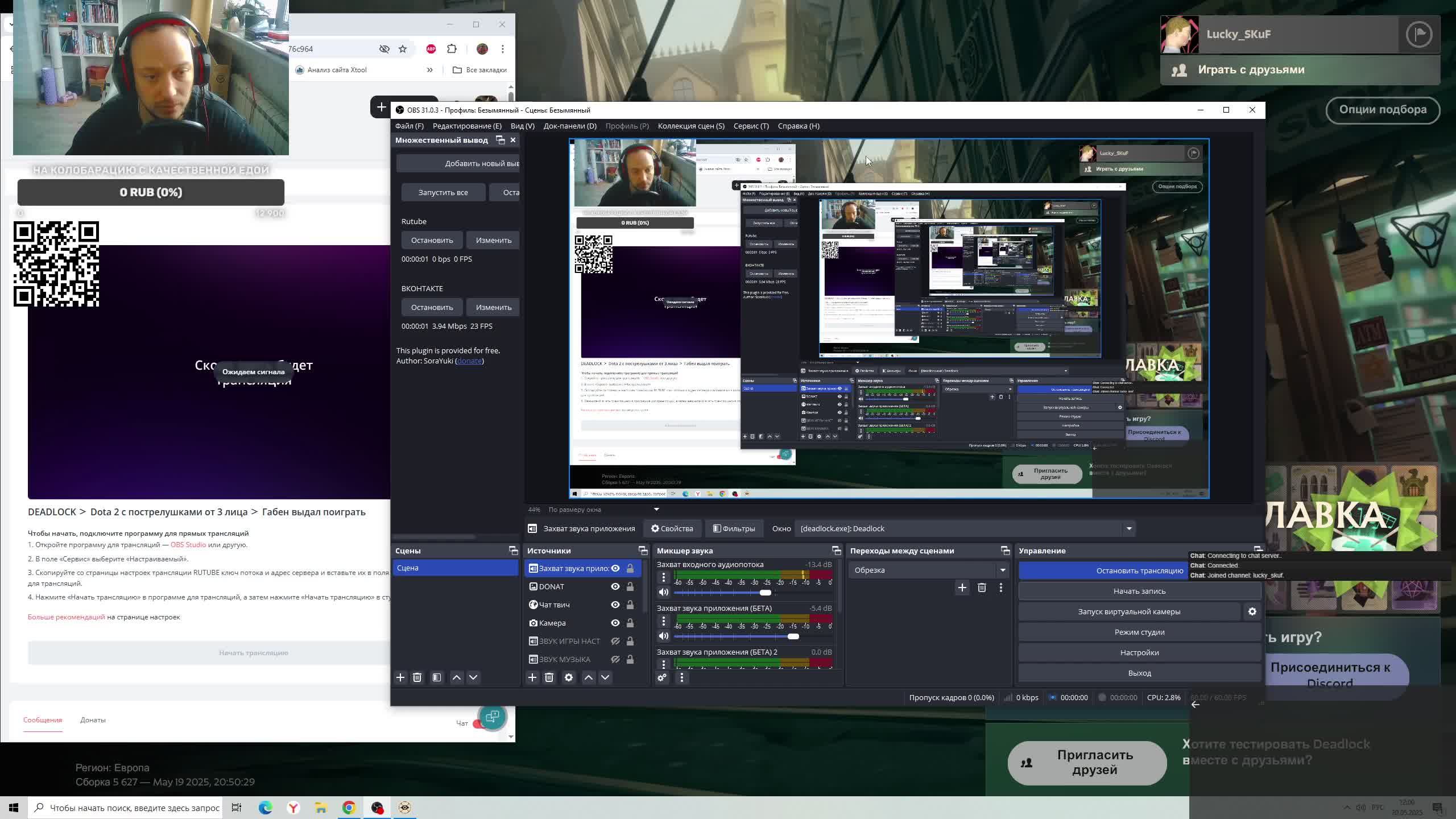The width and height of the screenshot is (1456, 819).
Task: Open Коллекция сцен menu
Action: pyautogui.click(x=691, y=126)
